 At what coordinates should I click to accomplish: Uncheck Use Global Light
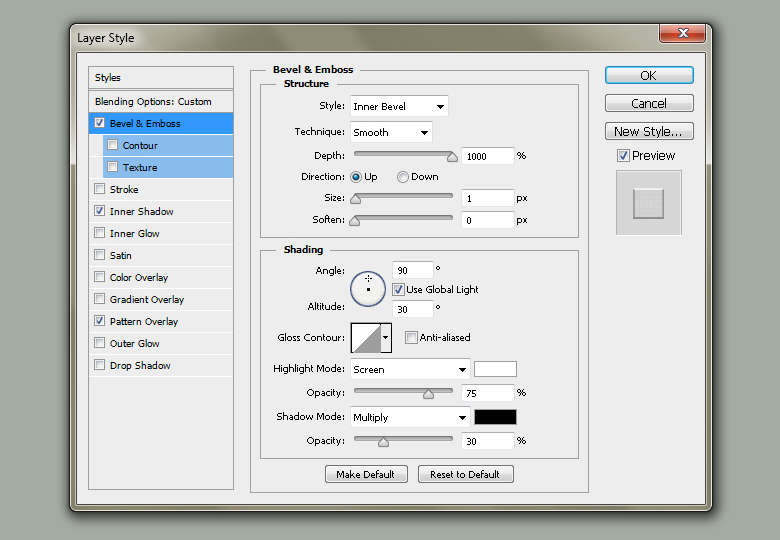point(399,290)
